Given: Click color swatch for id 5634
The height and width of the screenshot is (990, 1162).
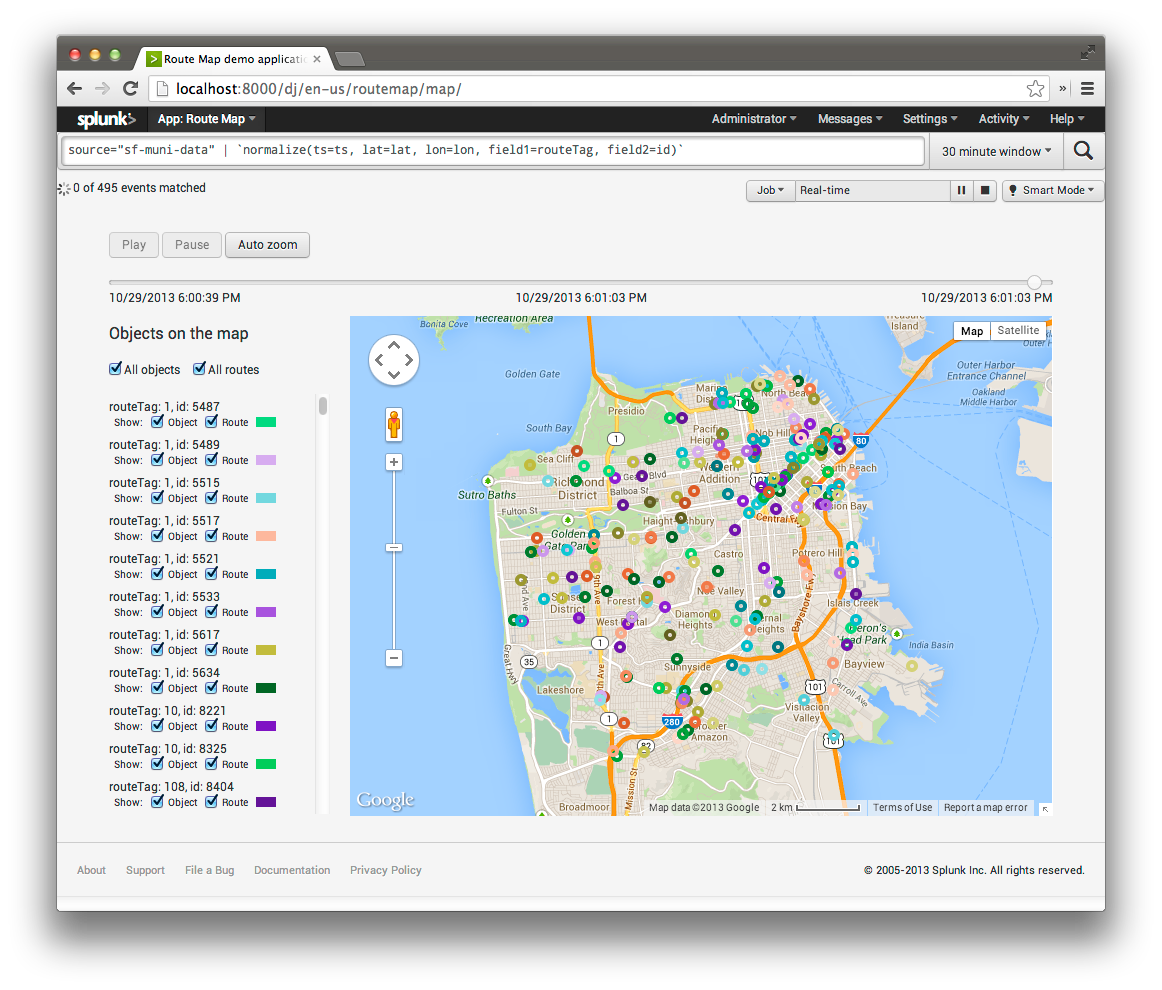Looking at the screenshot, I should pyautogui.click(x=266, y=688).
